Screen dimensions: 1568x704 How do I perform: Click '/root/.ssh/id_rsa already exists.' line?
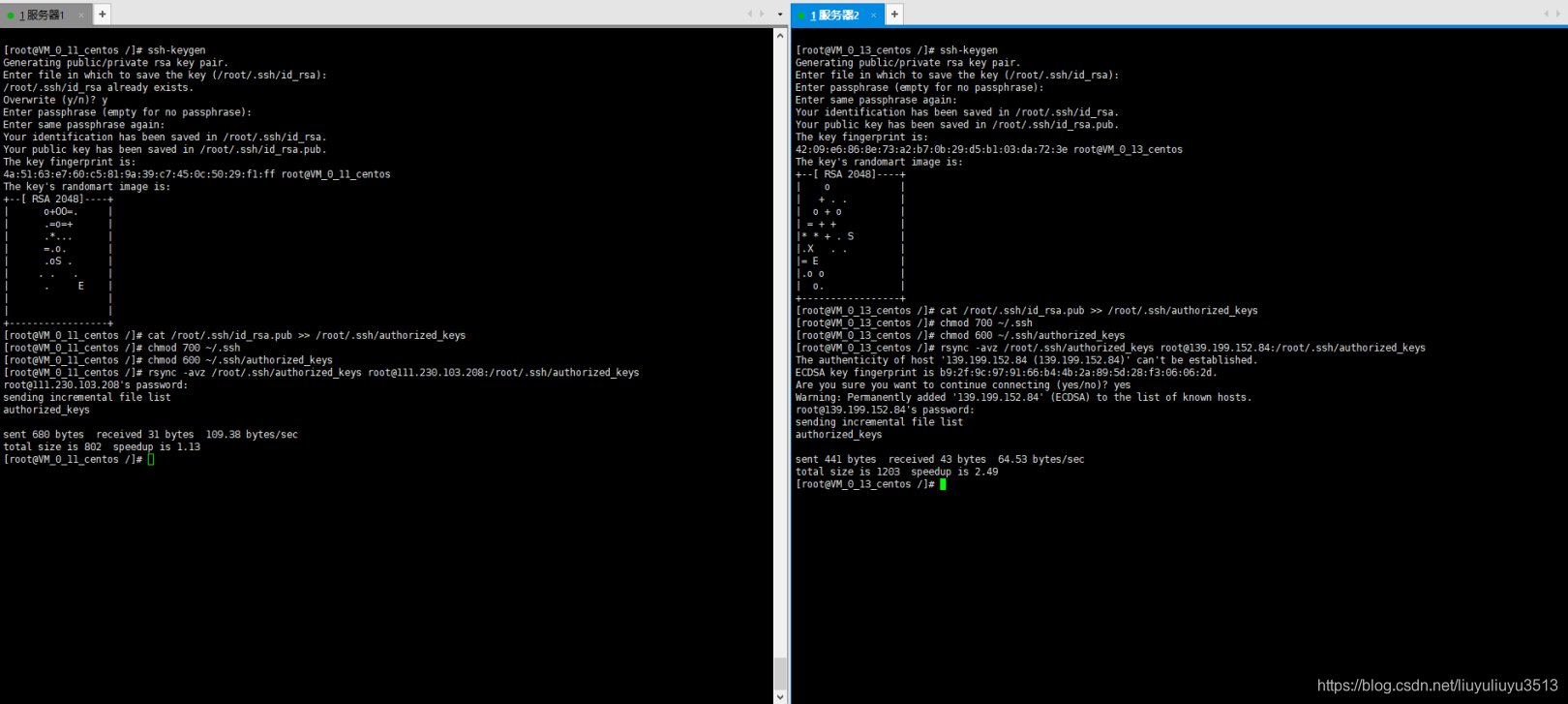(98, 87)
